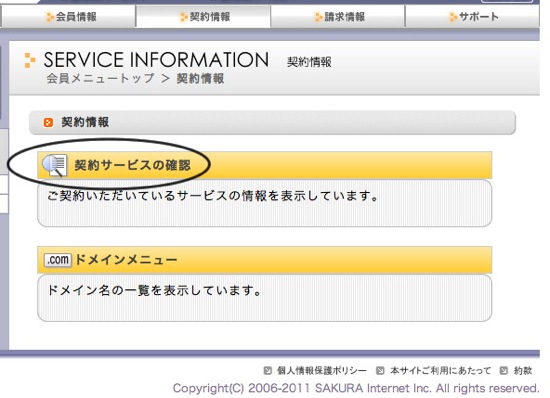Click the .com icon in ドメインメニュー
550x398 pixels.
point(58,260)
